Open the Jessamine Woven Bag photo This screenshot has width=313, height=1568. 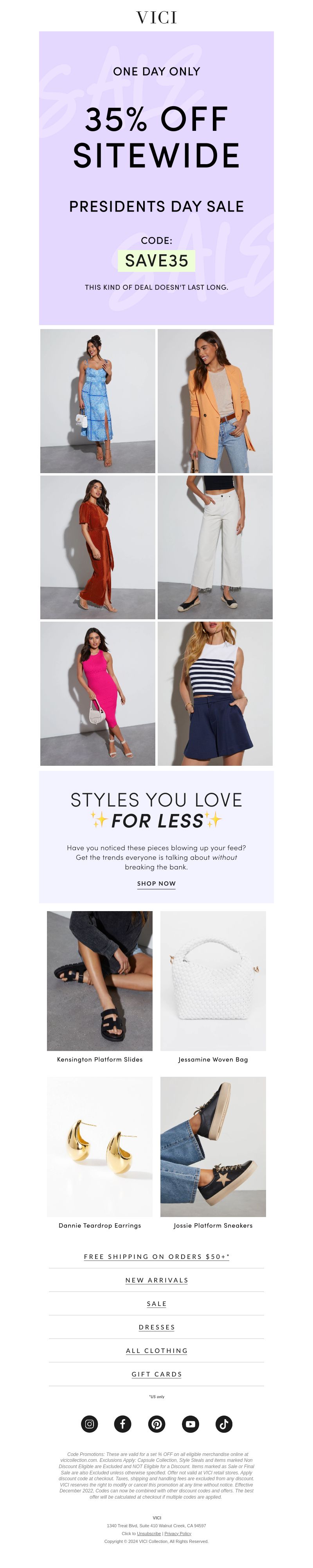(x=213, y=980)
